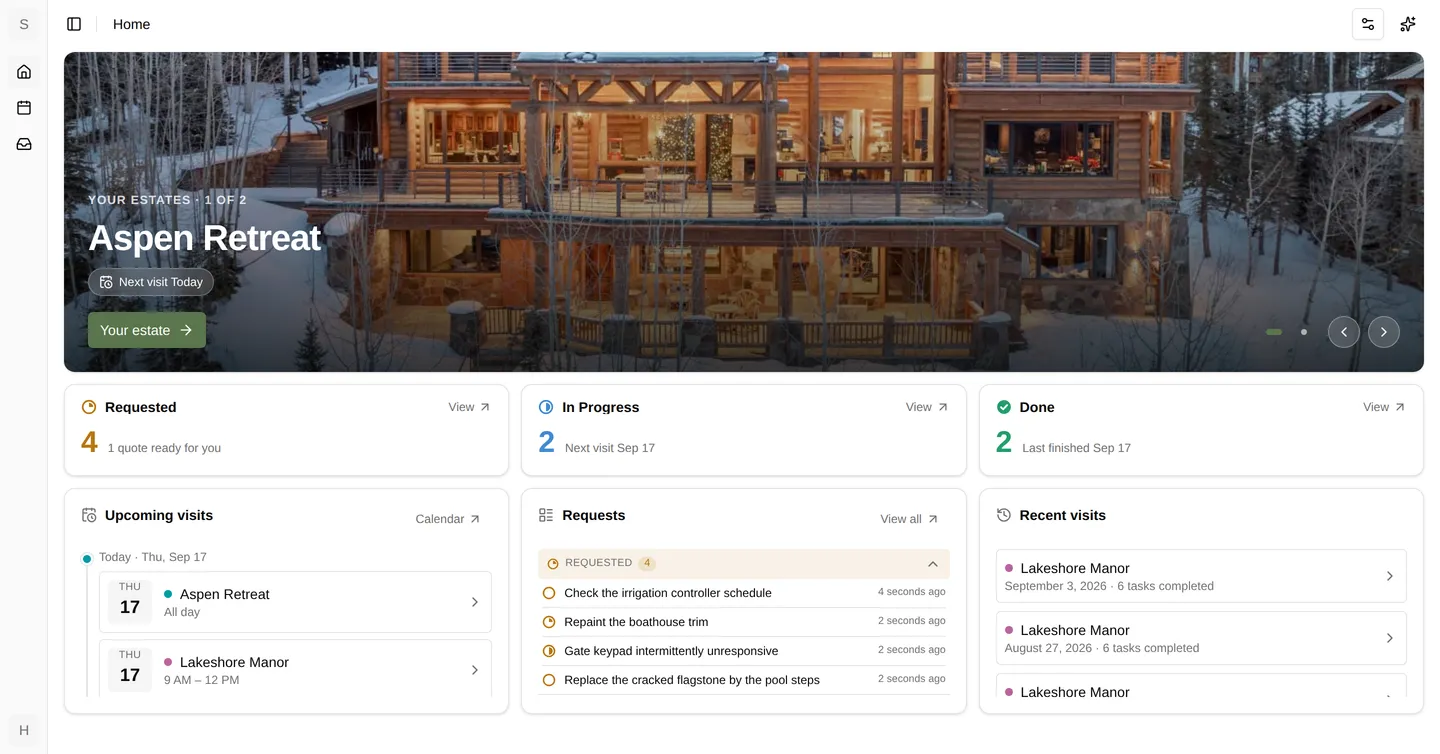The width and height of the screenshot is (1440, 754).
Task: Open Lakeshore Manor August 27 visit chevron
Action: pyautogui.click(x=1390, y=638)
